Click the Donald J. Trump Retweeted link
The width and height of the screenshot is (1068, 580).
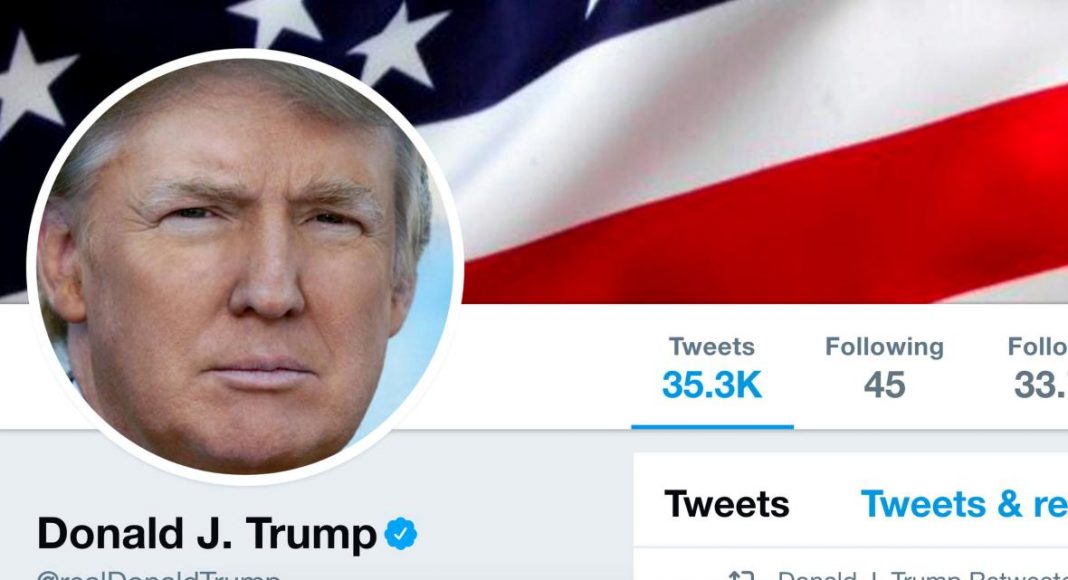922,576
